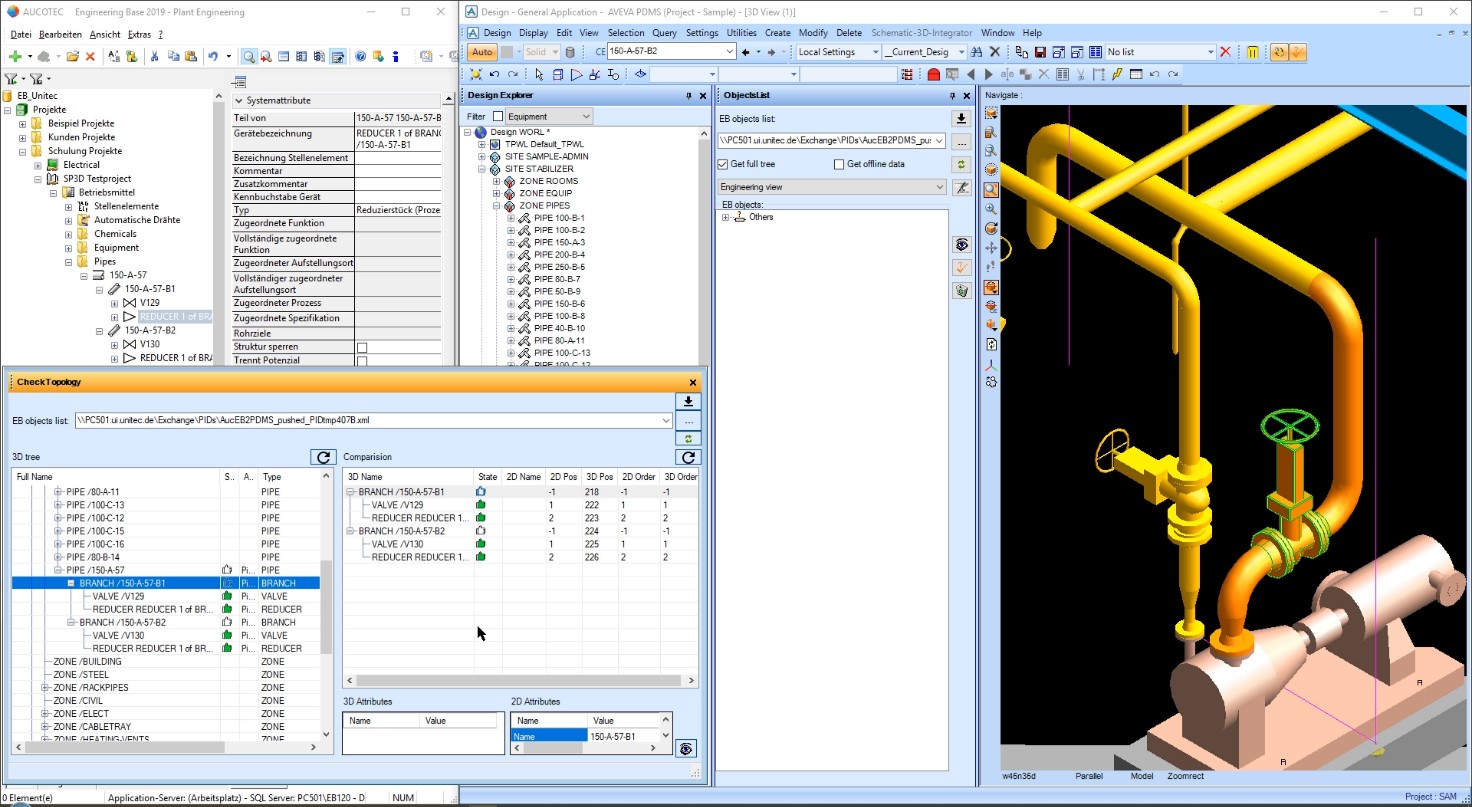Click the green plus add icon
The image size is (1472, 807).
(15, 57)
